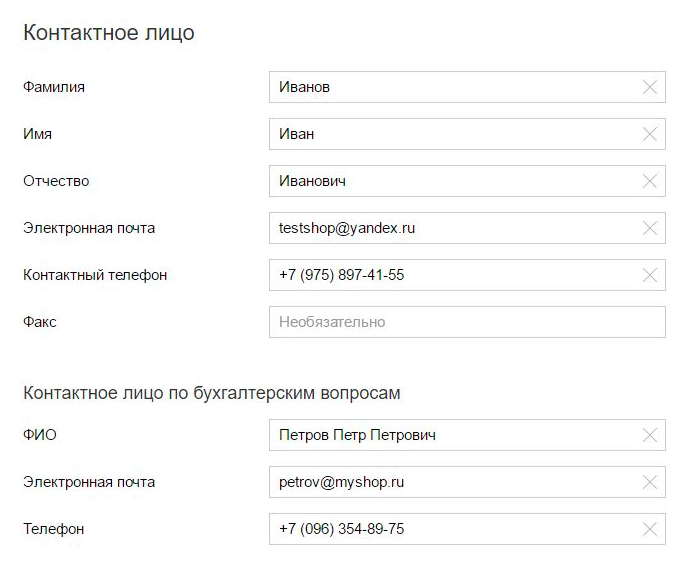Focus the ФИО input with Петров Петр Петрович

coord(450,435)
